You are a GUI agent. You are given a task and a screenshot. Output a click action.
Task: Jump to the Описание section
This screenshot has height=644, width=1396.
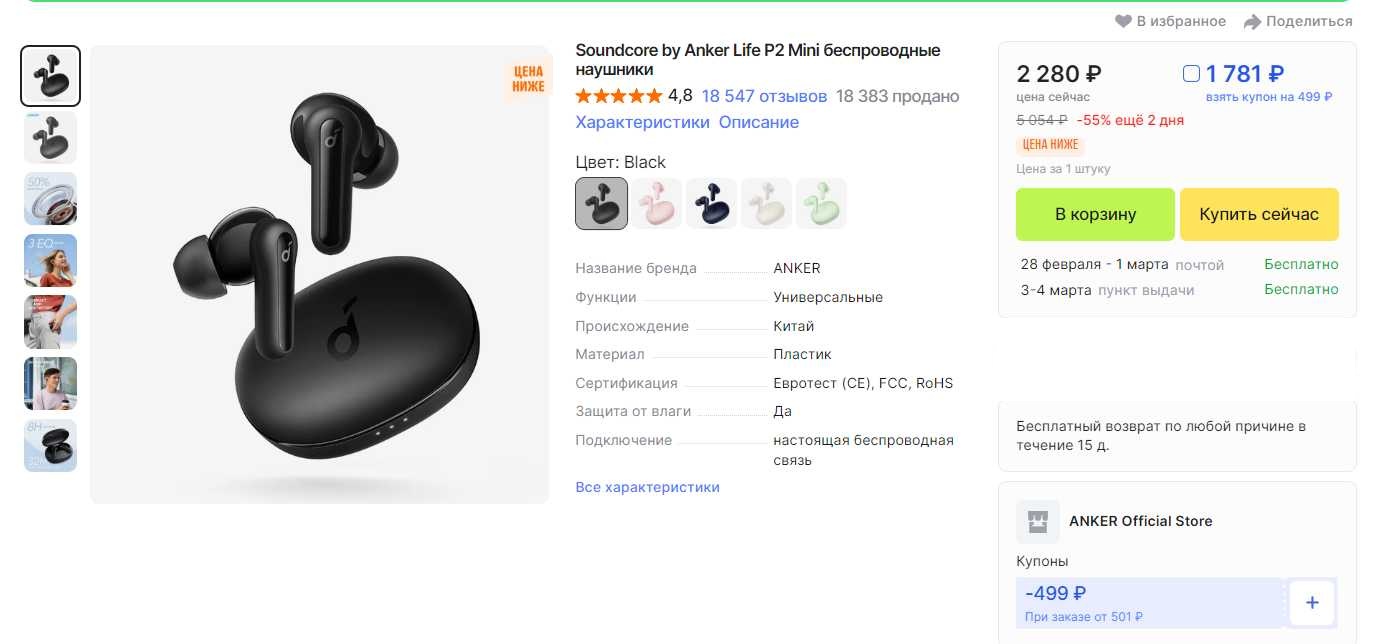click(x=760, y=122)
